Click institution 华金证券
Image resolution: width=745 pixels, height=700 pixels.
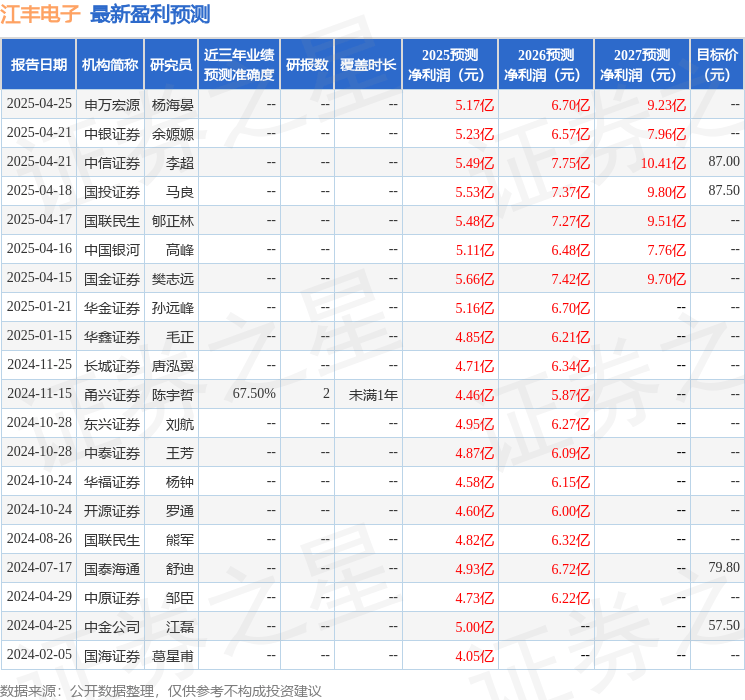coord(112,308)
